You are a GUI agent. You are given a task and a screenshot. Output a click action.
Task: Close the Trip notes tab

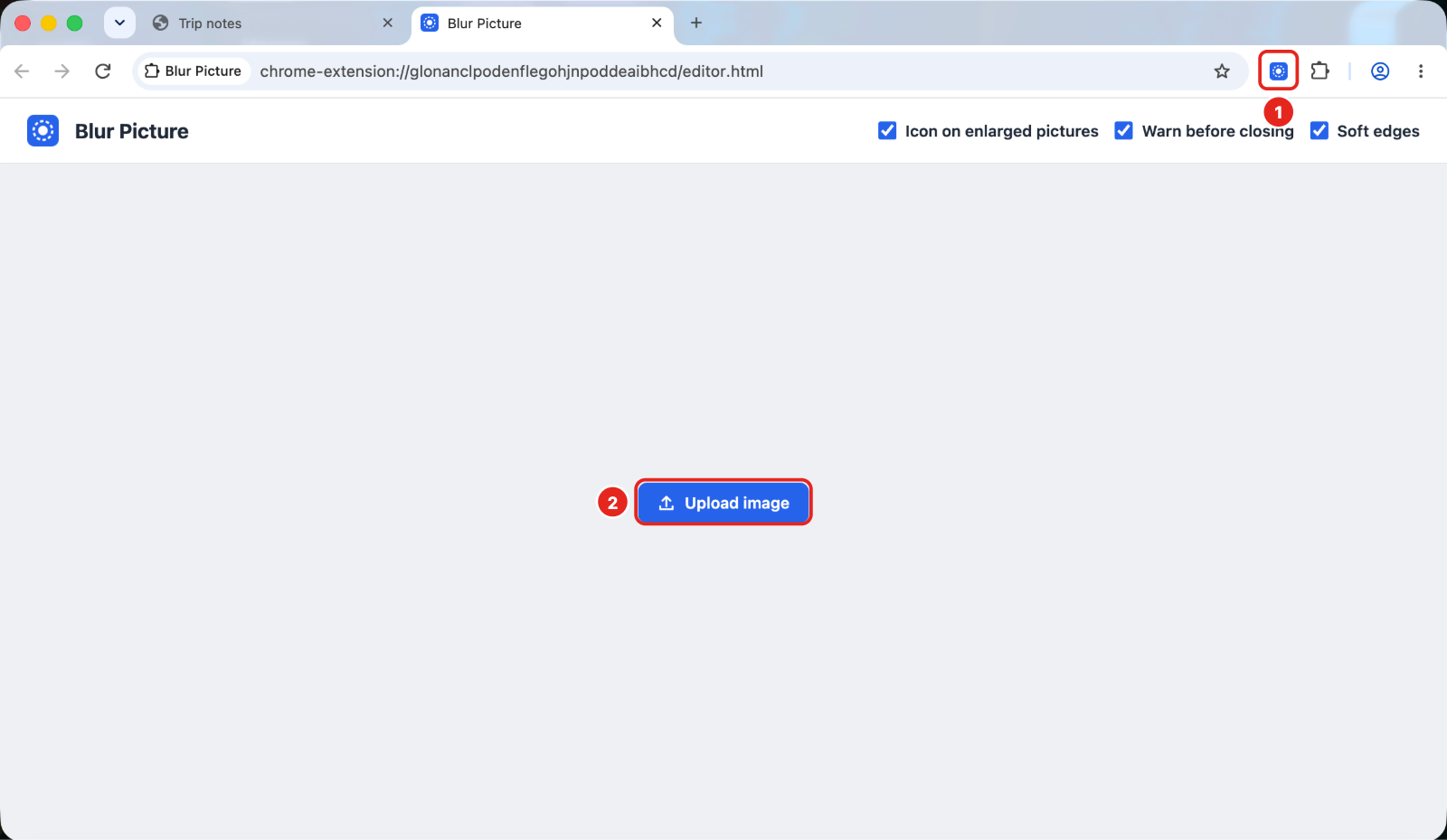(x=388, y=23)
